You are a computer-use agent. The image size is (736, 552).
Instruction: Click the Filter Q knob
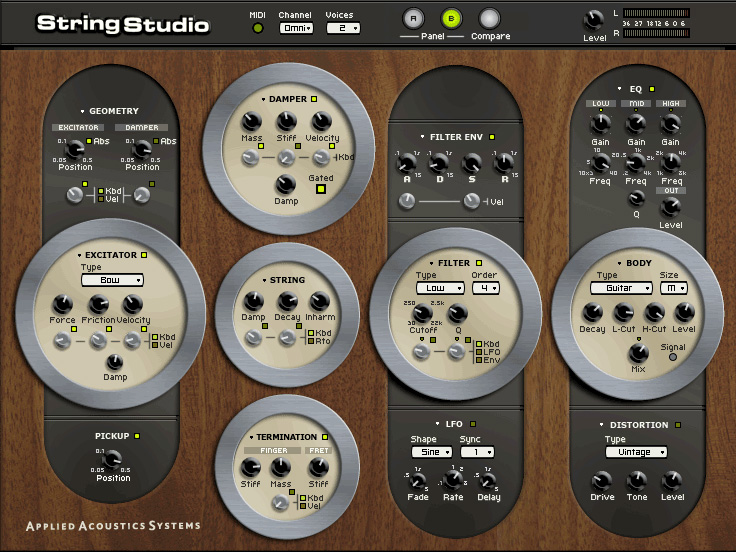click(x=458, y=313)
